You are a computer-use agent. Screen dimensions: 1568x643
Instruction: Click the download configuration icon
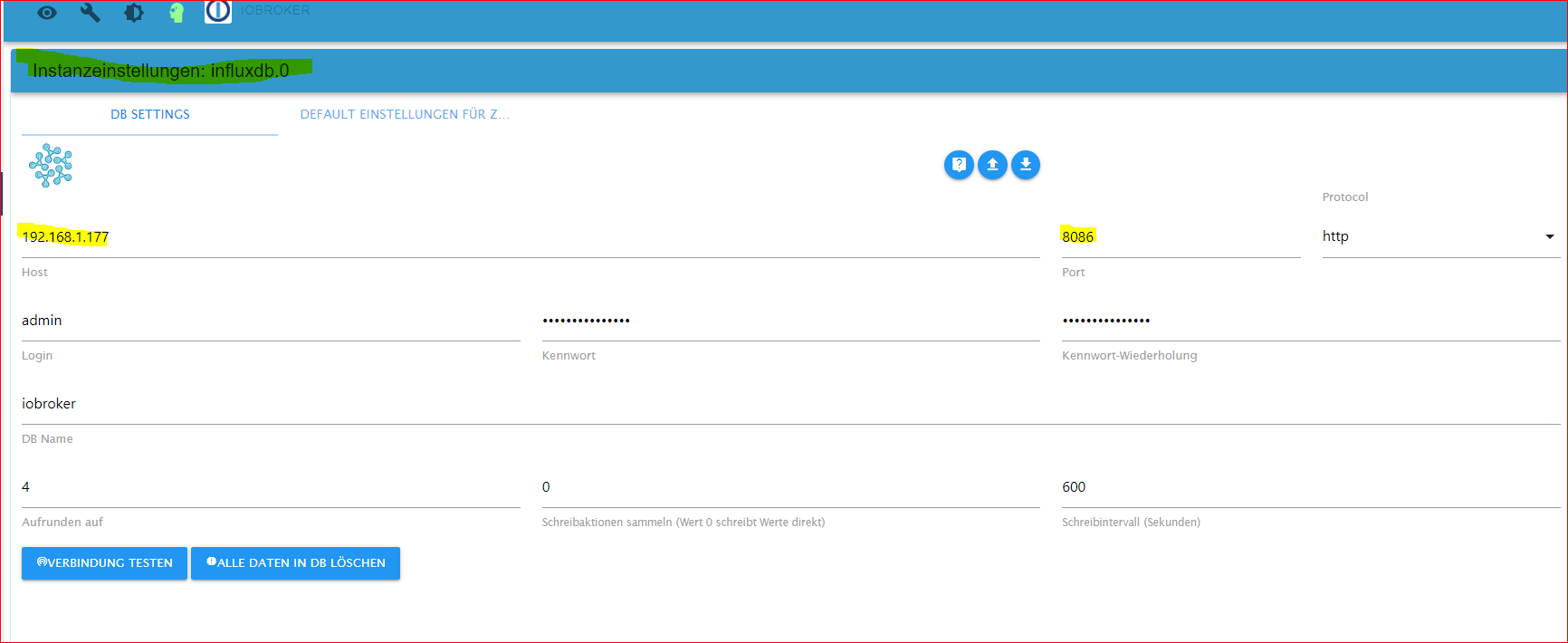click(x=1026, y=165)
